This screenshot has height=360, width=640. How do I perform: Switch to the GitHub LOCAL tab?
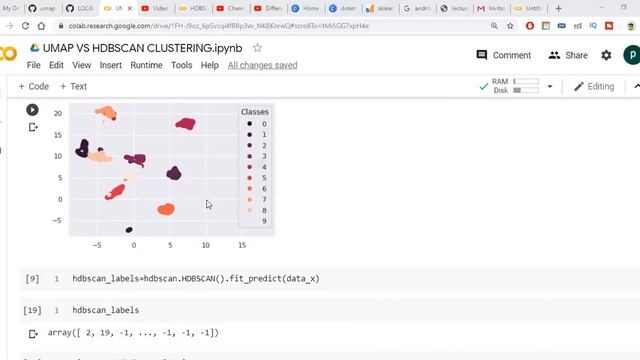80,8
